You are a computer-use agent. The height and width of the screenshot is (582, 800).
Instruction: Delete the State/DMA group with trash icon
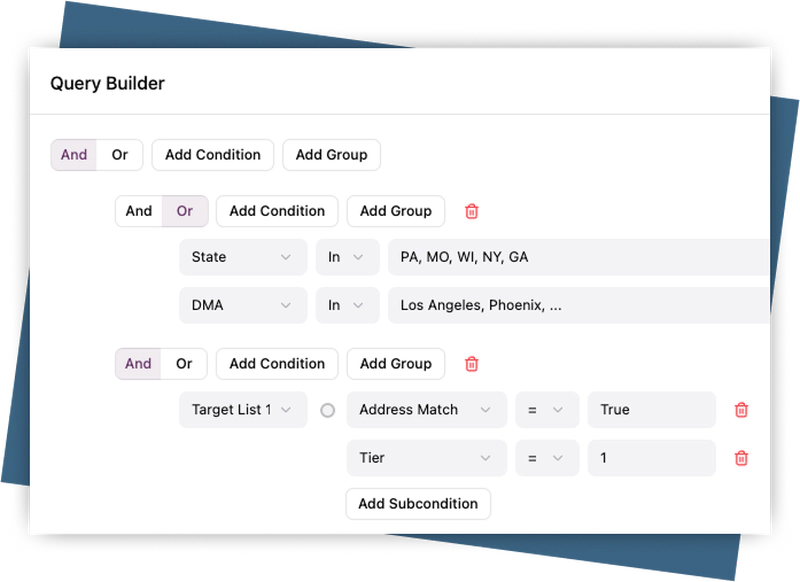pos(471,211)
